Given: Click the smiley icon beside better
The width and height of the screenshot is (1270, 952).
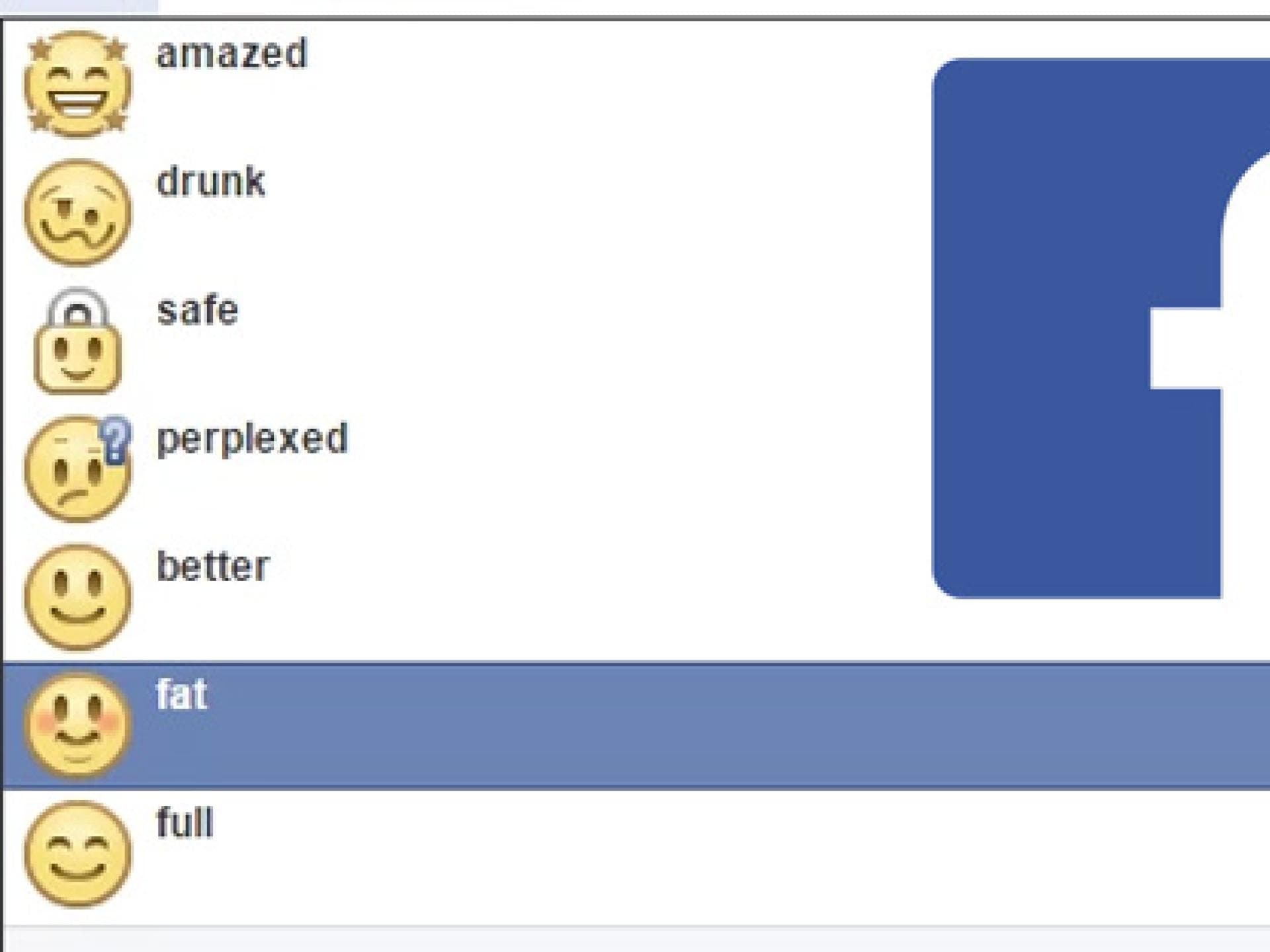Looking at the screenshot, I should click(x=77, y=598).
